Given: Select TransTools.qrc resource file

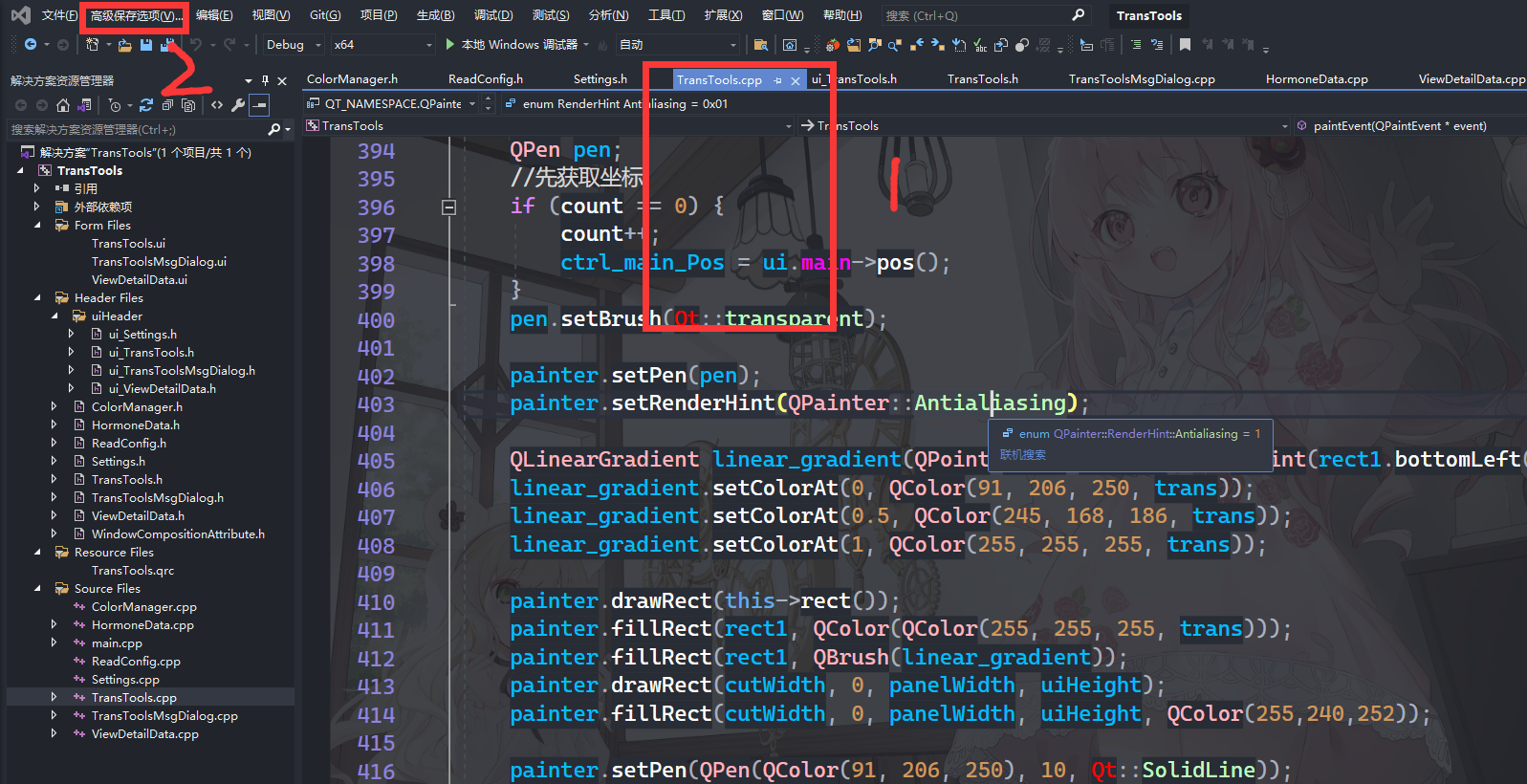Looking at the screenshot, I should click(x=133, y=571).
